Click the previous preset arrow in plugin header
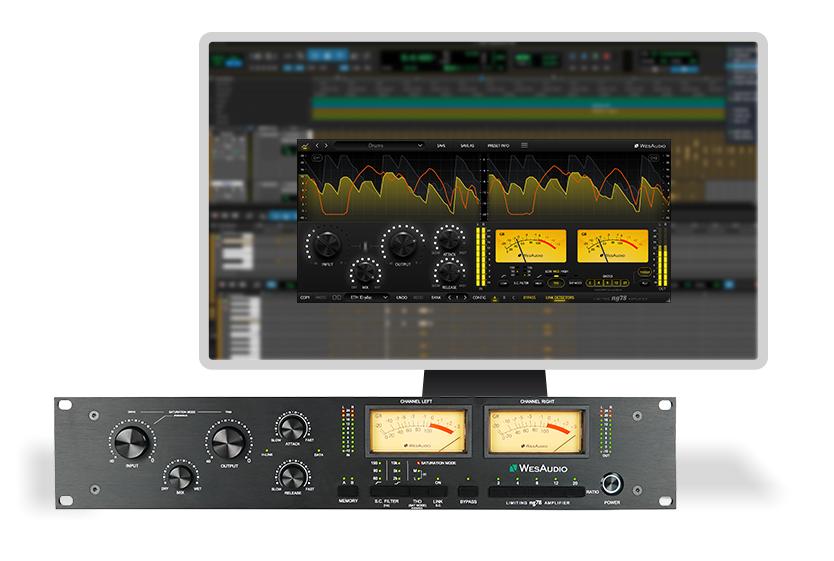This screenshot has width=834, height=561. (316, 145)
